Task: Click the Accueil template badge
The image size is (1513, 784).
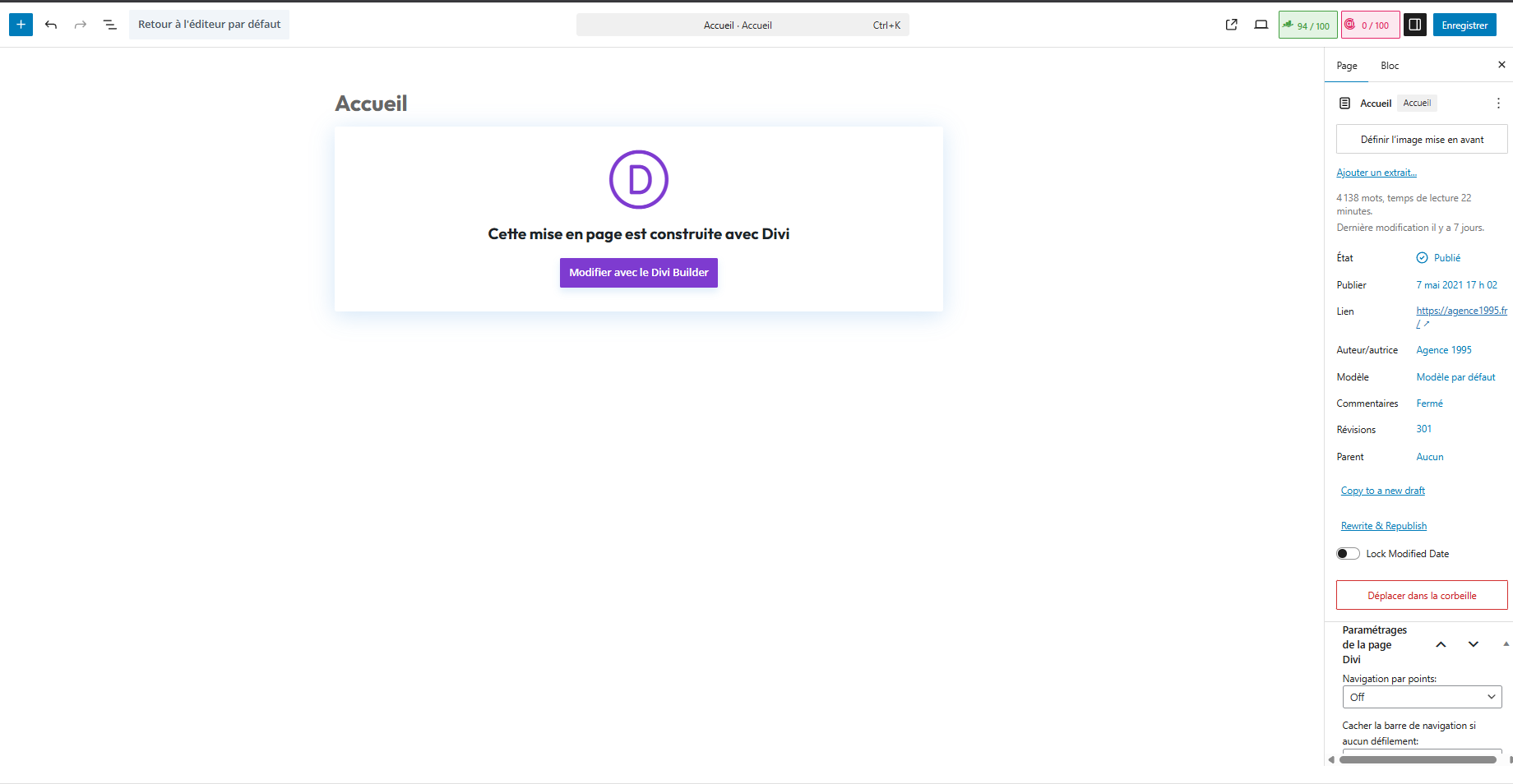Action: (x=1417, y=104)
